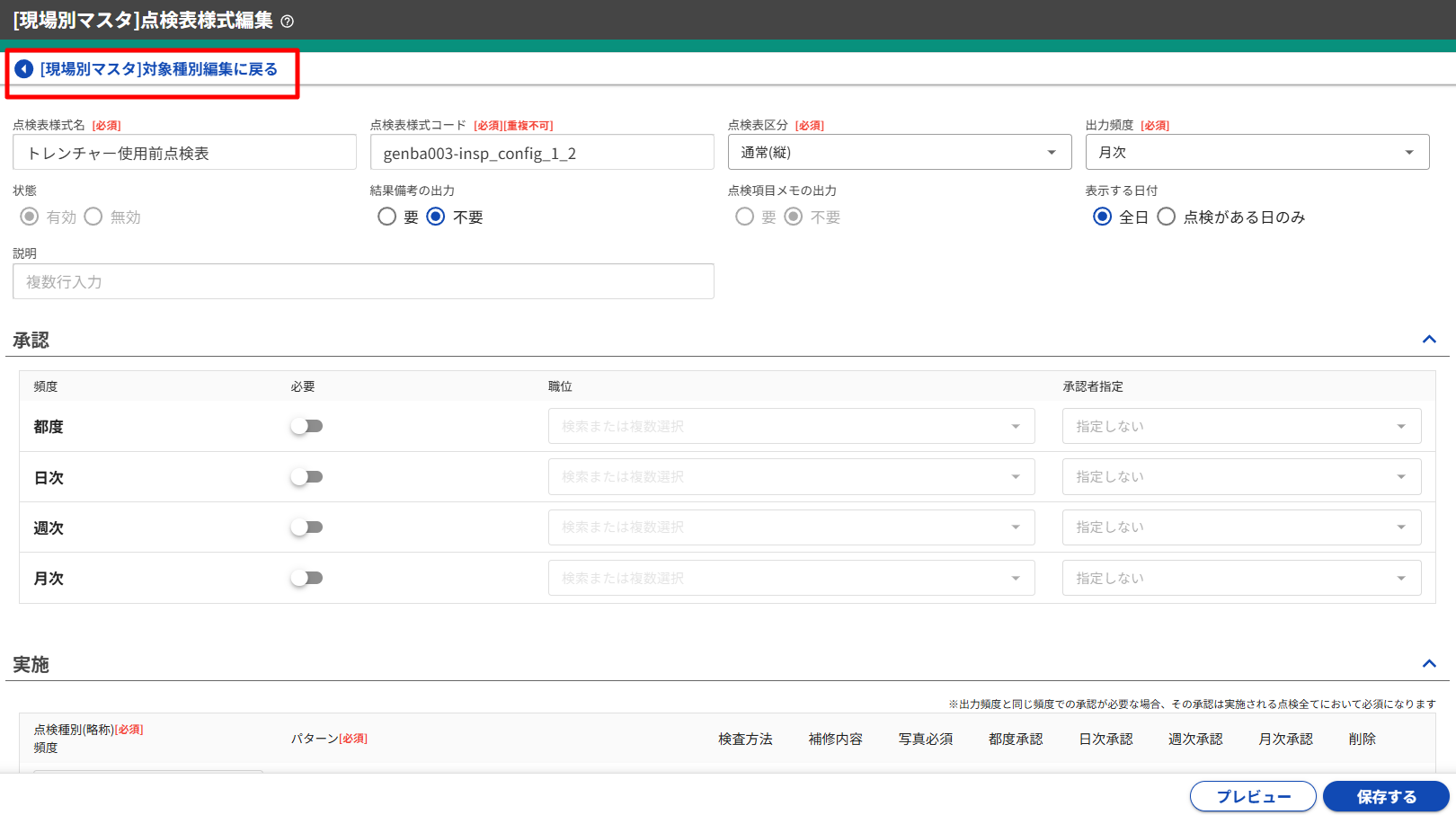This screenshot has height=815, width=1456.
Task: Open 日次 row 承認者指定 dropdown
Action: 1241,477
